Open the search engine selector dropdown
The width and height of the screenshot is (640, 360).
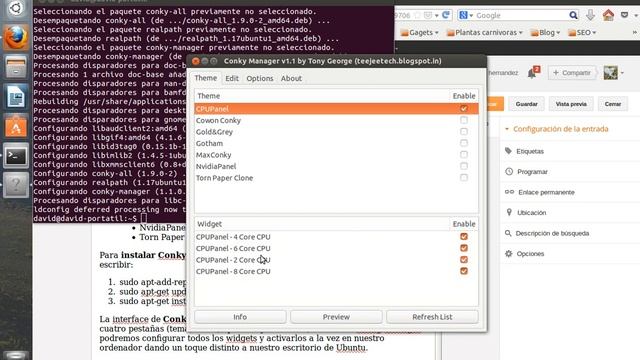[466, 15]
